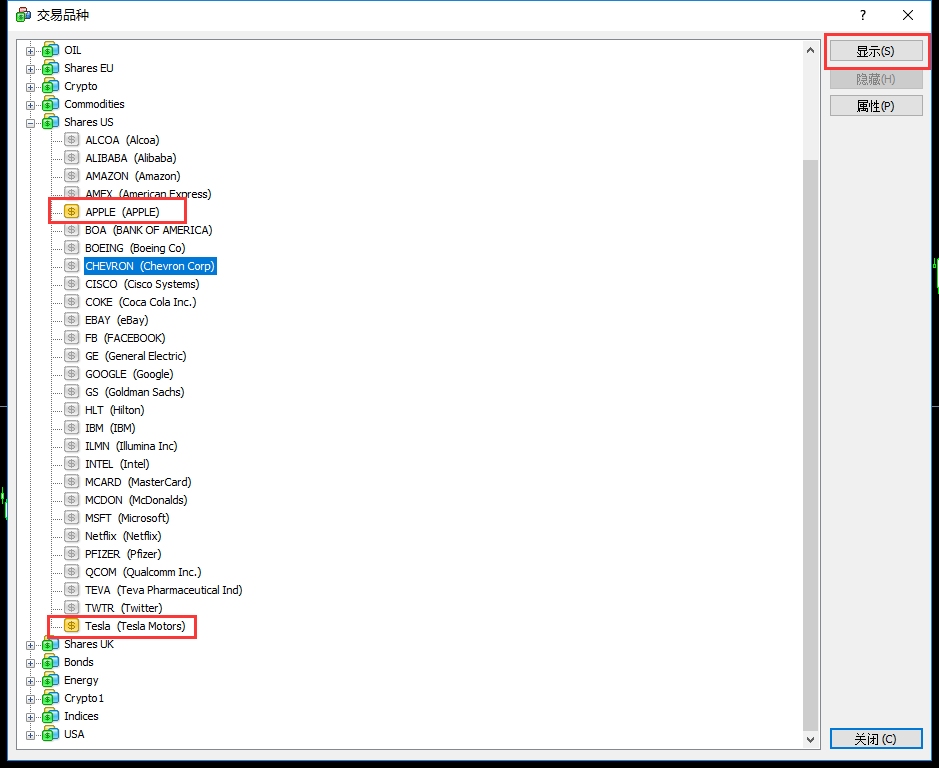This screenshot has width=939, height=768.
Task: Click the Netflix symbol dollar icon
Action: [x=72, y=535]
